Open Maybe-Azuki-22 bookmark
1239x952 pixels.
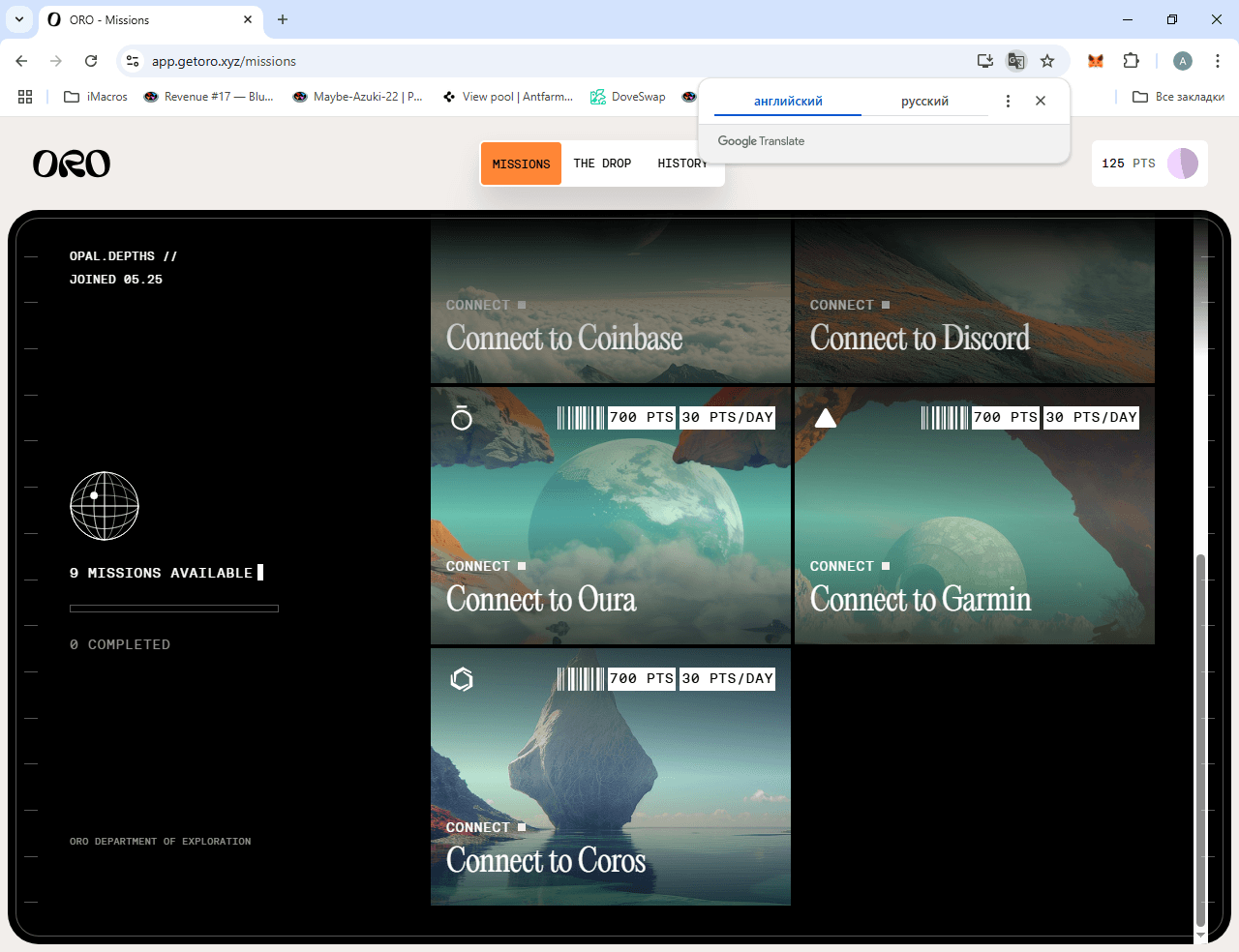(358, 97)
